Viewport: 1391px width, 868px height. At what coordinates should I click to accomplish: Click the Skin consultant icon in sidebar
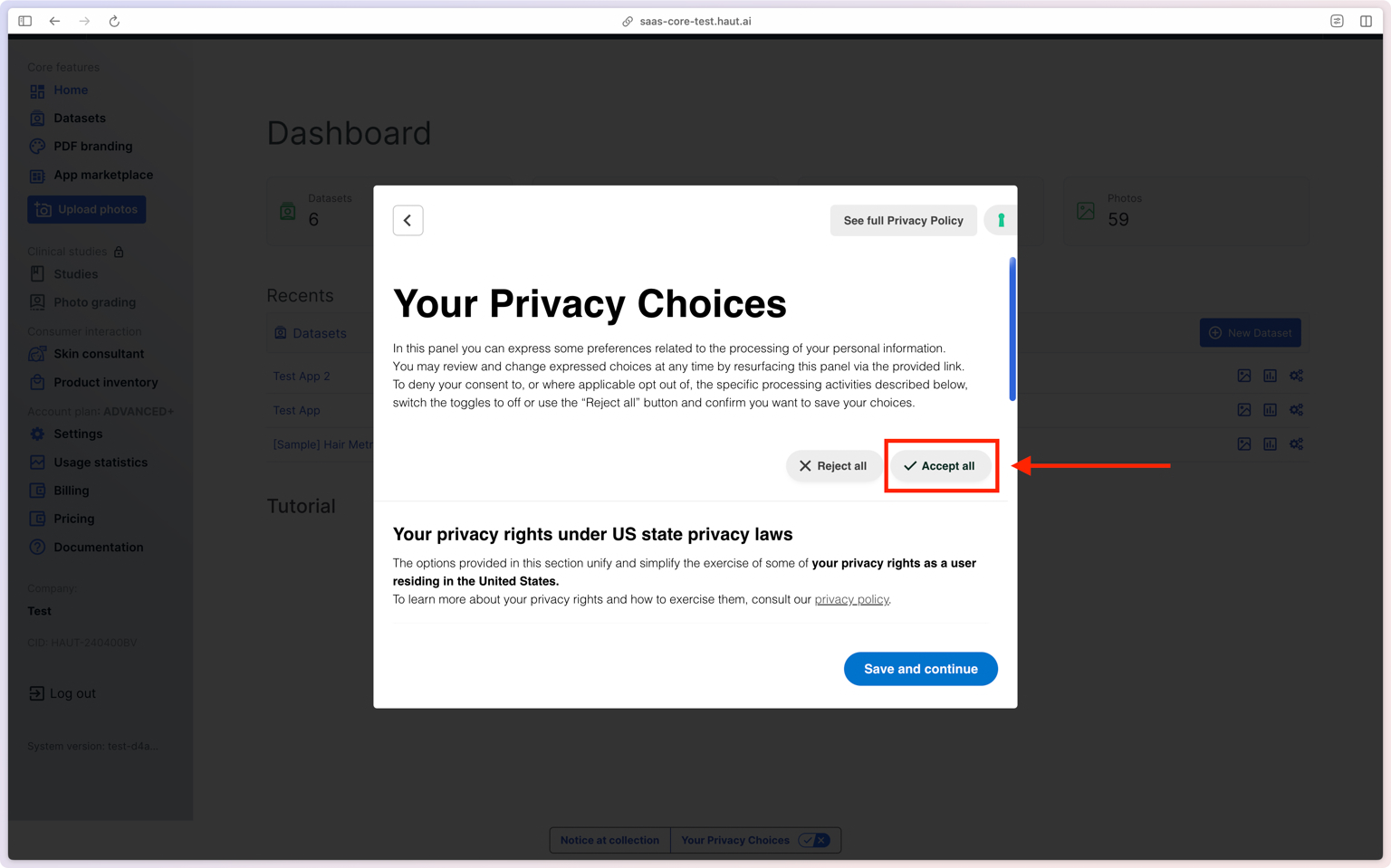(x=37, y=353)
